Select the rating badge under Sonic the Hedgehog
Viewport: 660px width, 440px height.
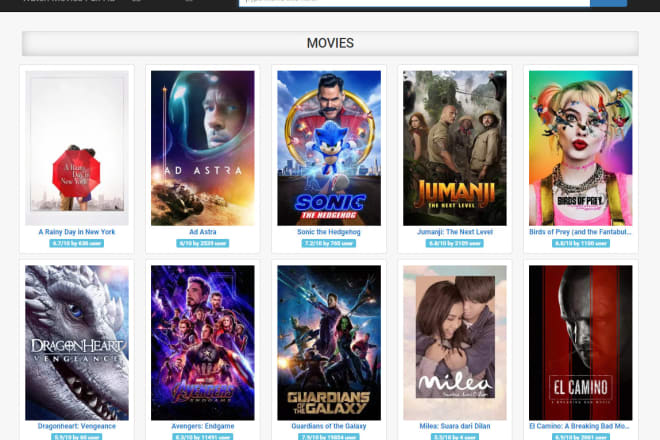(x=329, y=243)
